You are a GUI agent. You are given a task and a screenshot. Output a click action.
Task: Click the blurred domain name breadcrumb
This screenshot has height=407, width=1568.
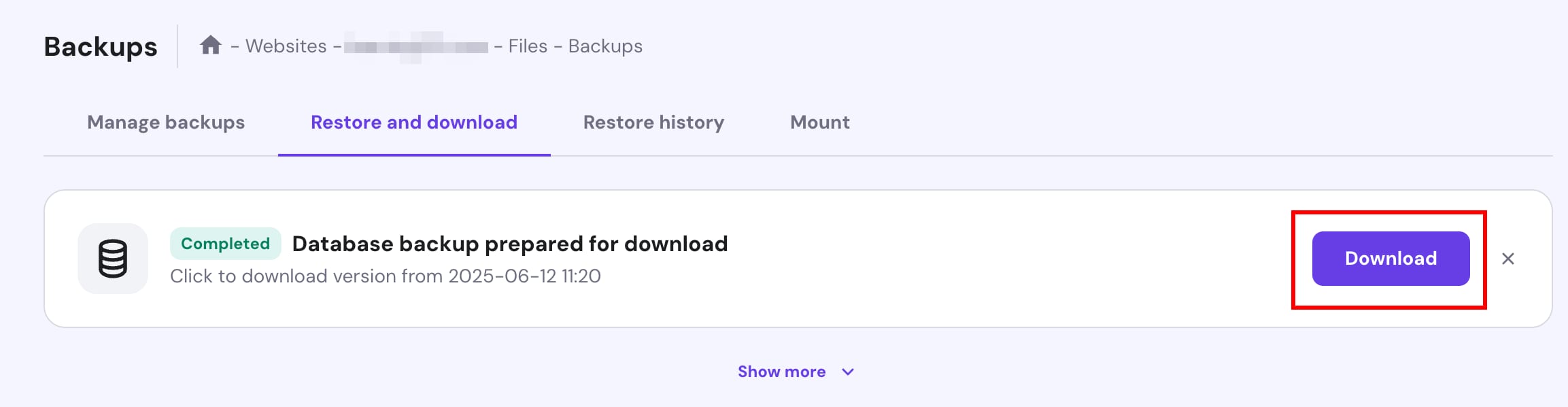[x=416, y=46]
